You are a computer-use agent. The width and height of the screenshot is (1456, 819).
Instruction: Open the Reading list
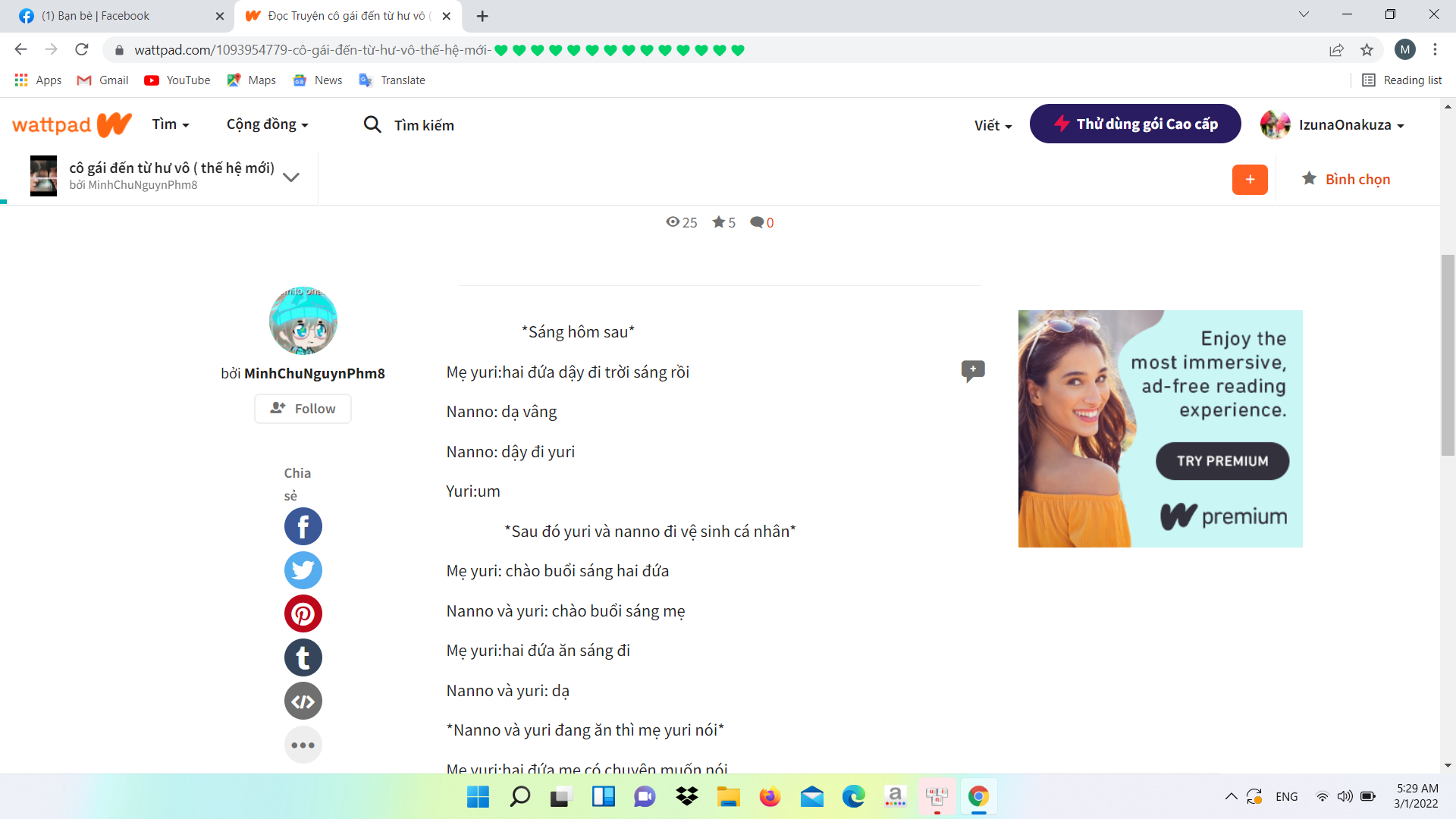(x=1401, y=80)
